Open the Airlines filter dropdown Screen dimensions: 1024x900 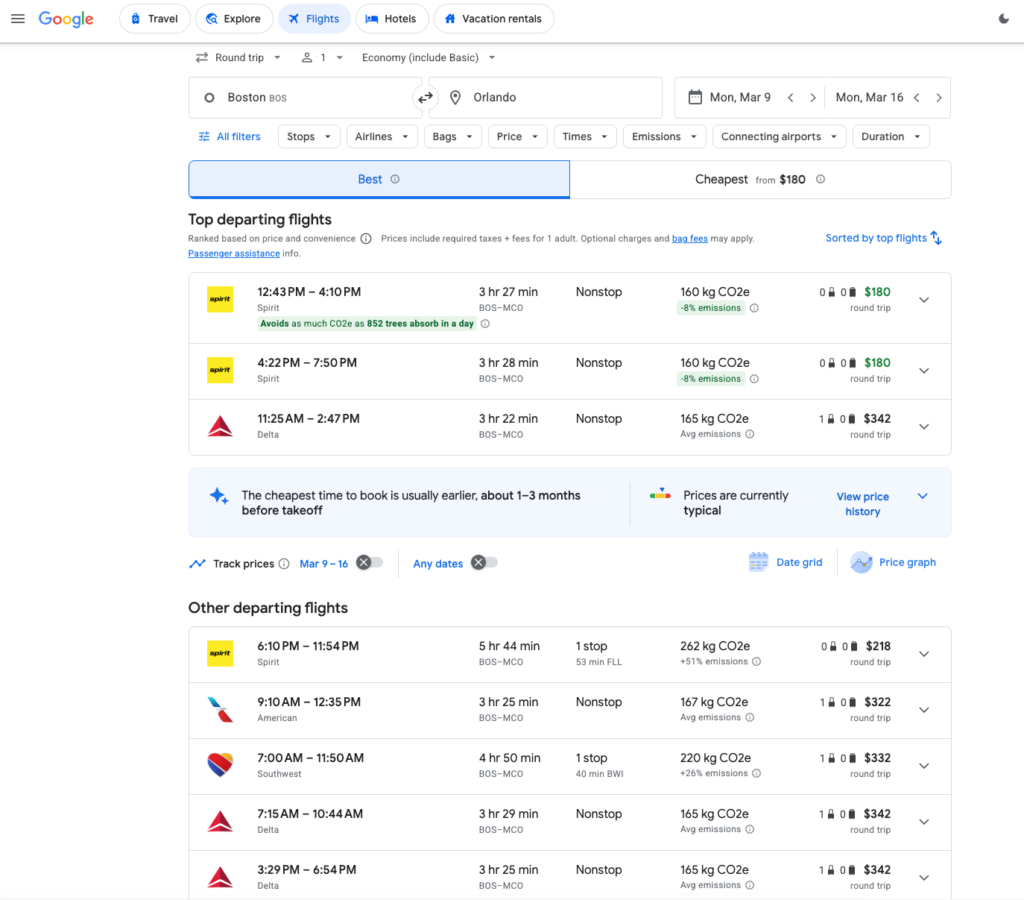(381, 137)
